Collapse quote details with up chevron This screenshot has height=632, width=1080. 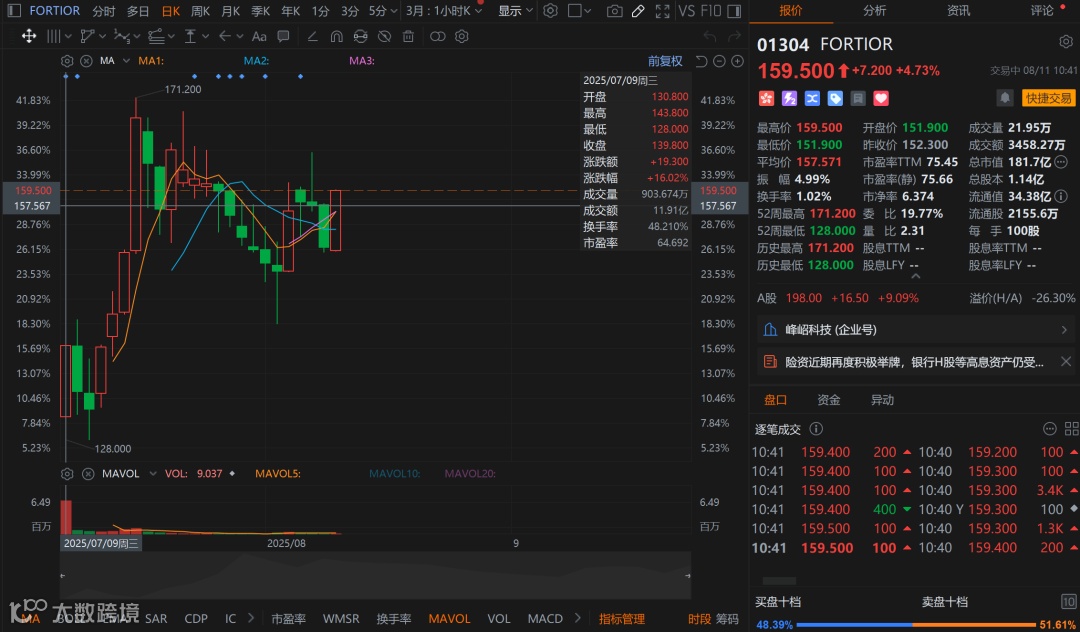[x=915, y=276]
